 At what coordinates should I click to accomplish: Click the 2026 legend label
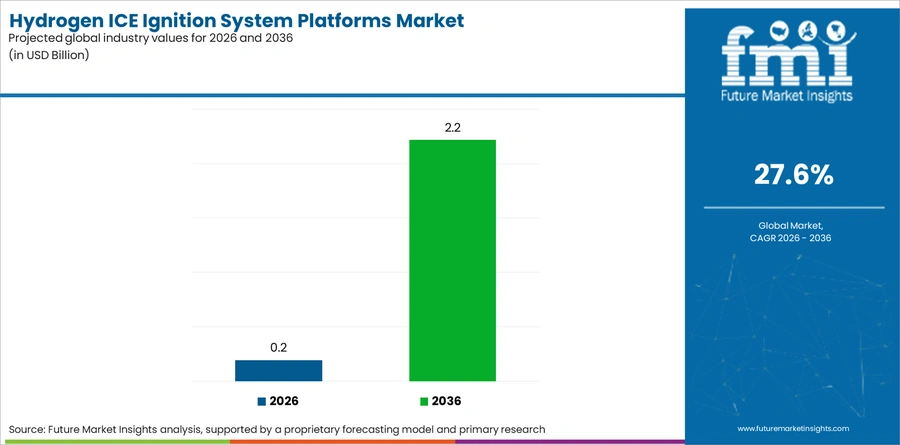(284, 402)
